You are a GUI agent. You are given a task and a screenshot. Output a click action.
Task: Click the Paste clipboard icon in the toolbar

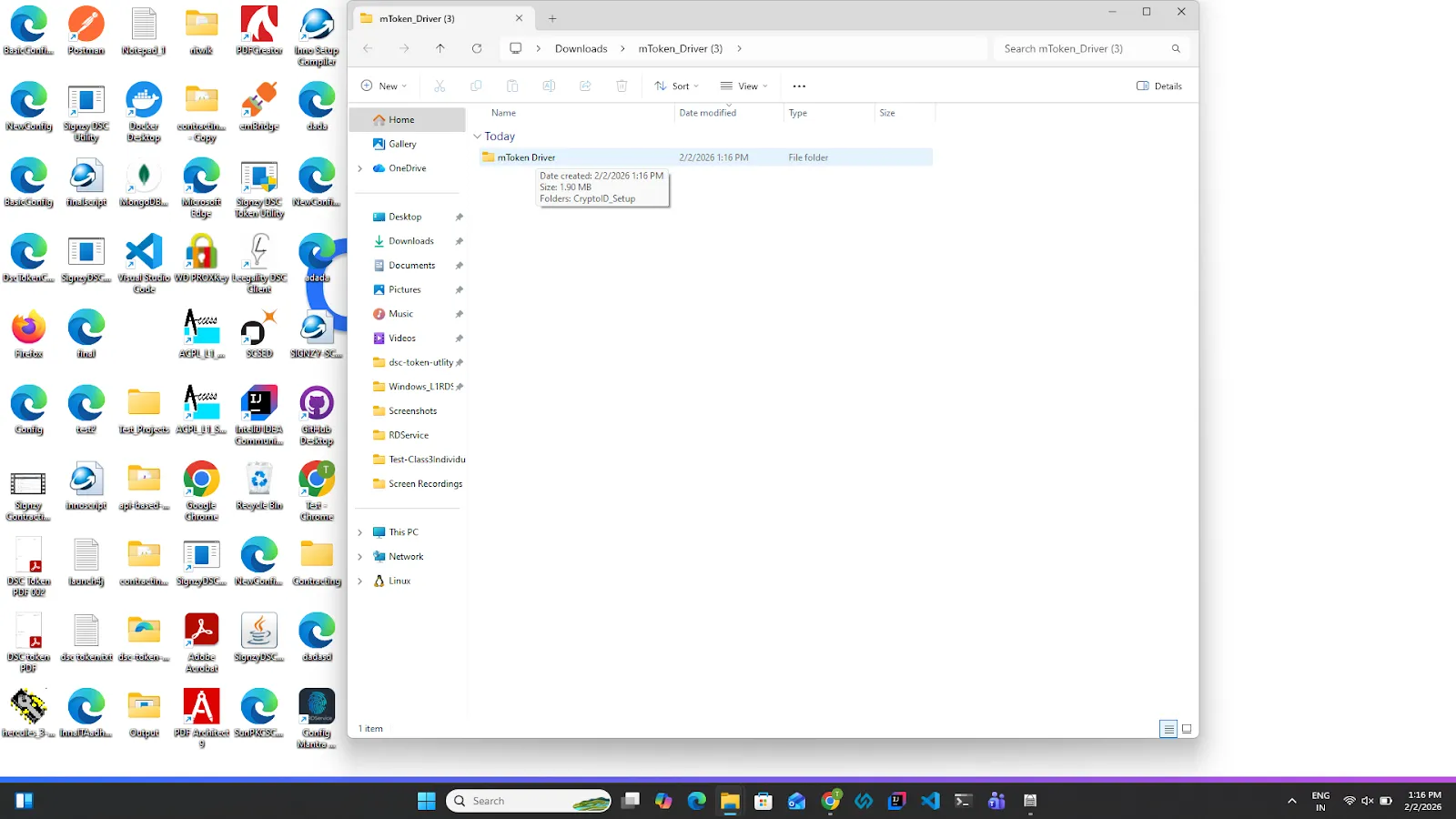point(512,86)
